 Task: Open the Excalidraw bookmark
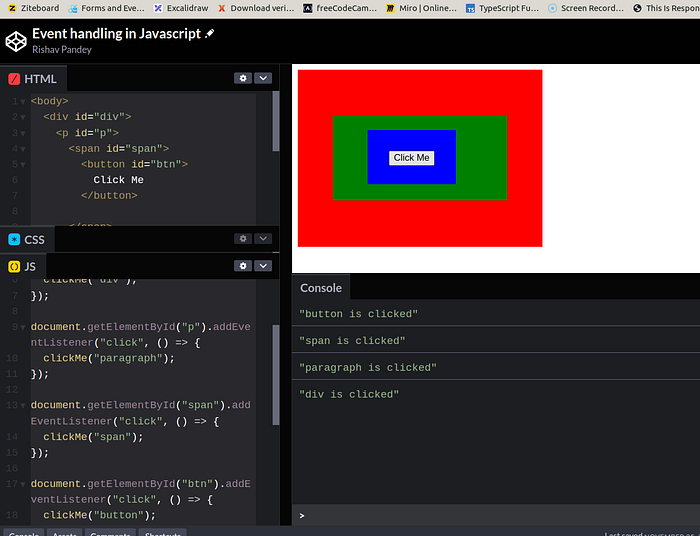[x=181, y=8]
